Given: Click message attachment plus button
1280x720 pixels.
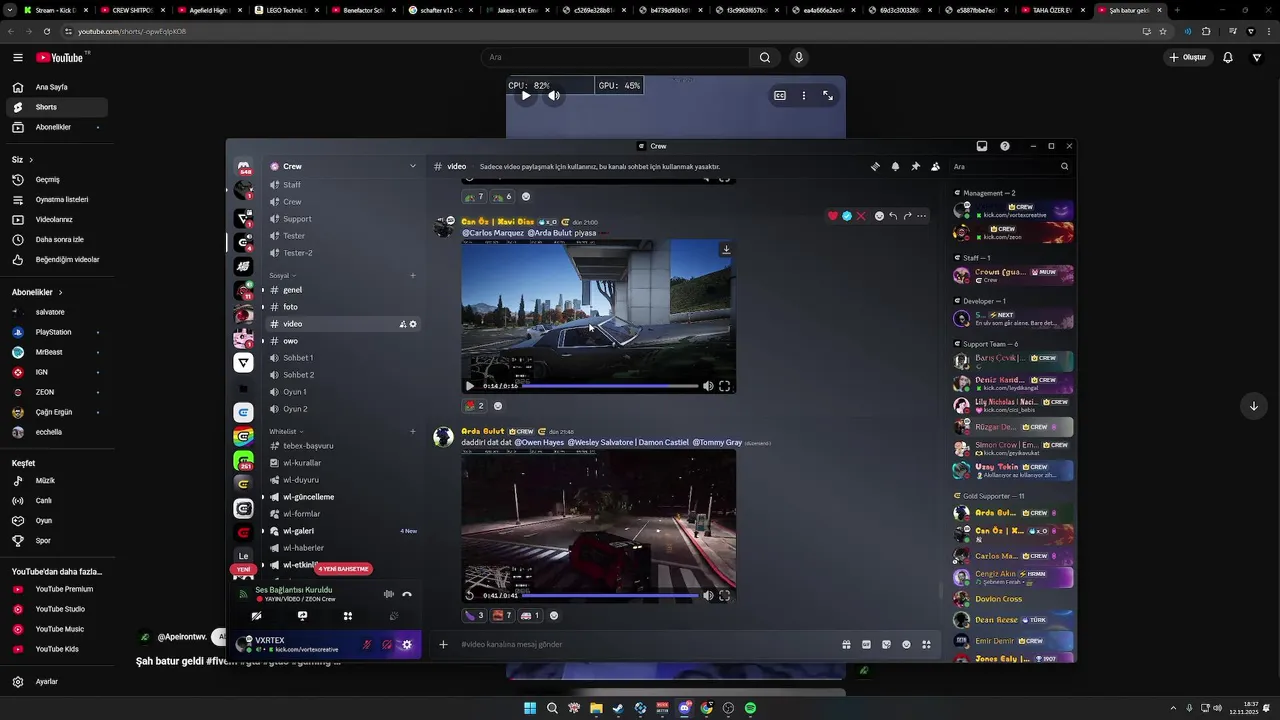Looking at the screenshot, I should (443, 645).
